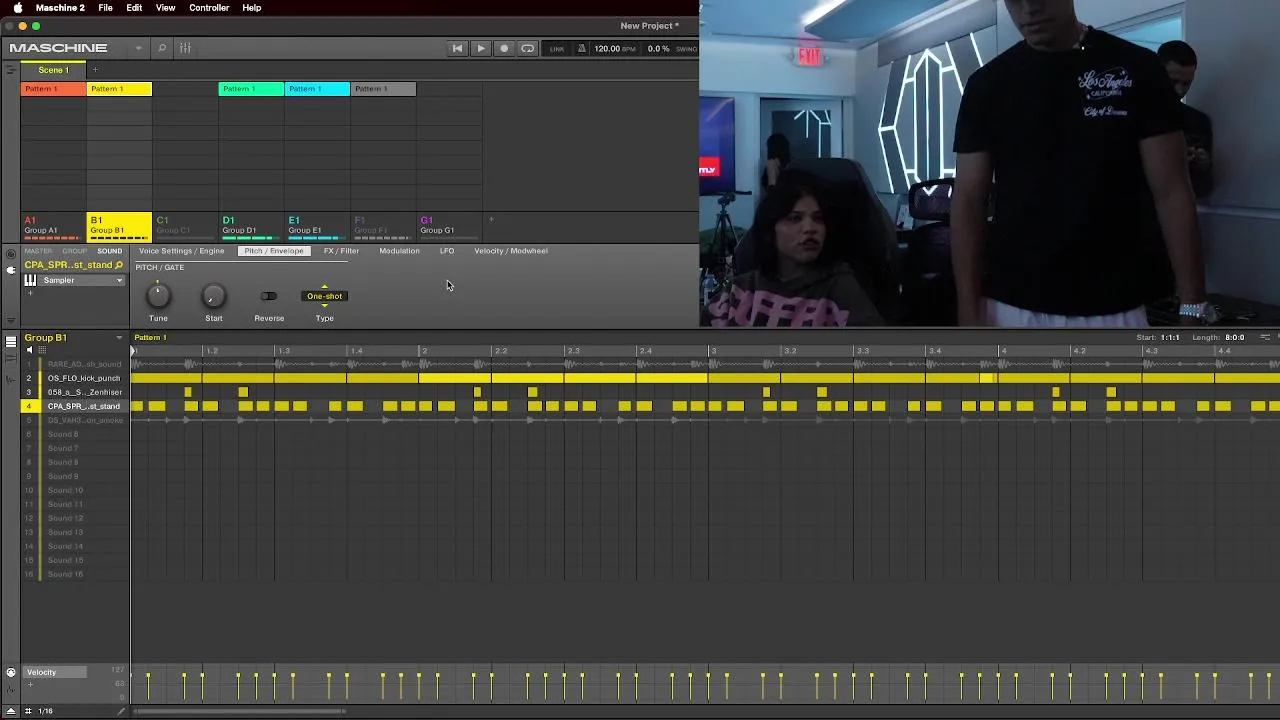
Task: Select the green Pattern 1 of Group D1
Action: [x=251, y=89]
